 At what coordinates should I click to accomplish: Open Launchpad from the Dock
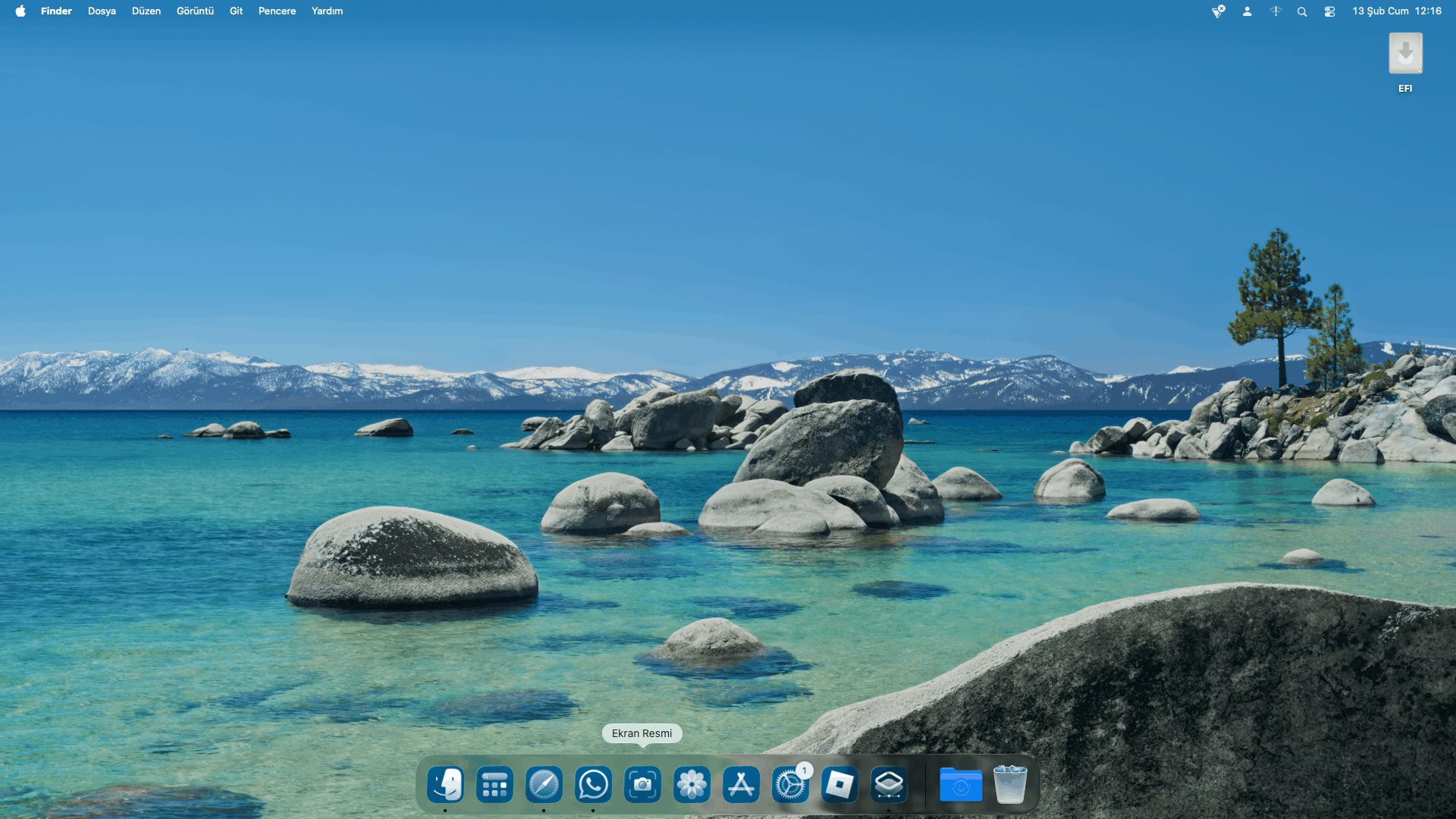coord(494,784)
